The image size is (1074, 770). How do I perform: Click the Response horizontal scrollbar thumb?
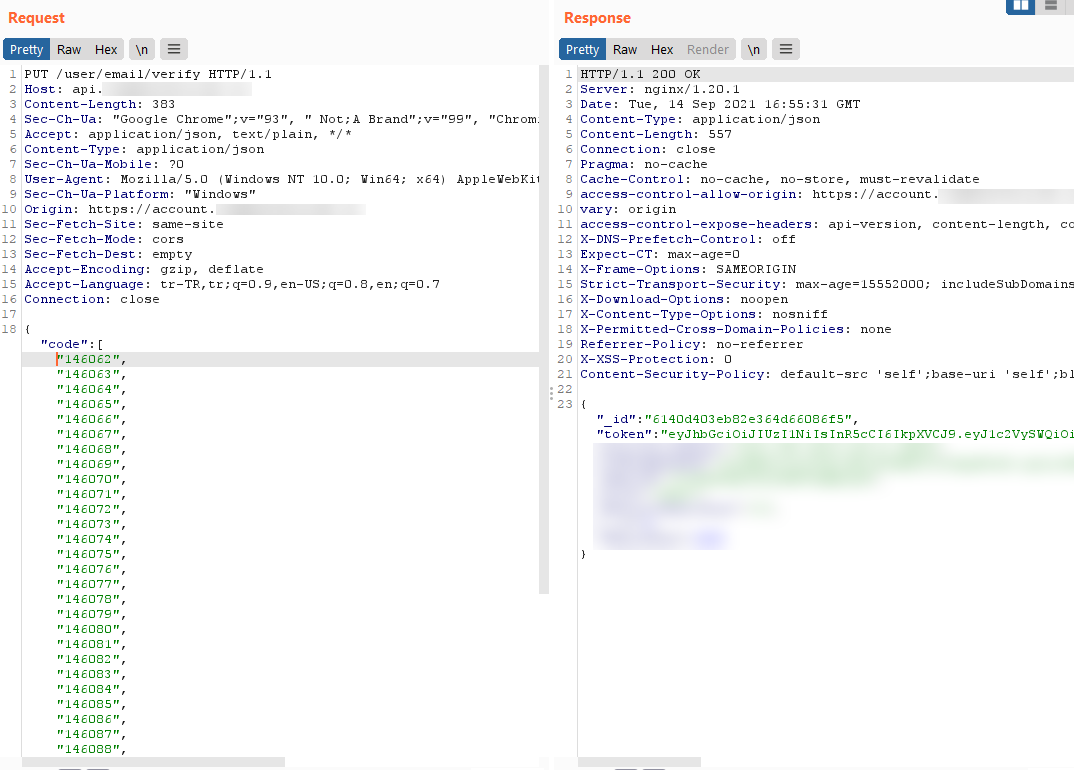coord(640,762)
